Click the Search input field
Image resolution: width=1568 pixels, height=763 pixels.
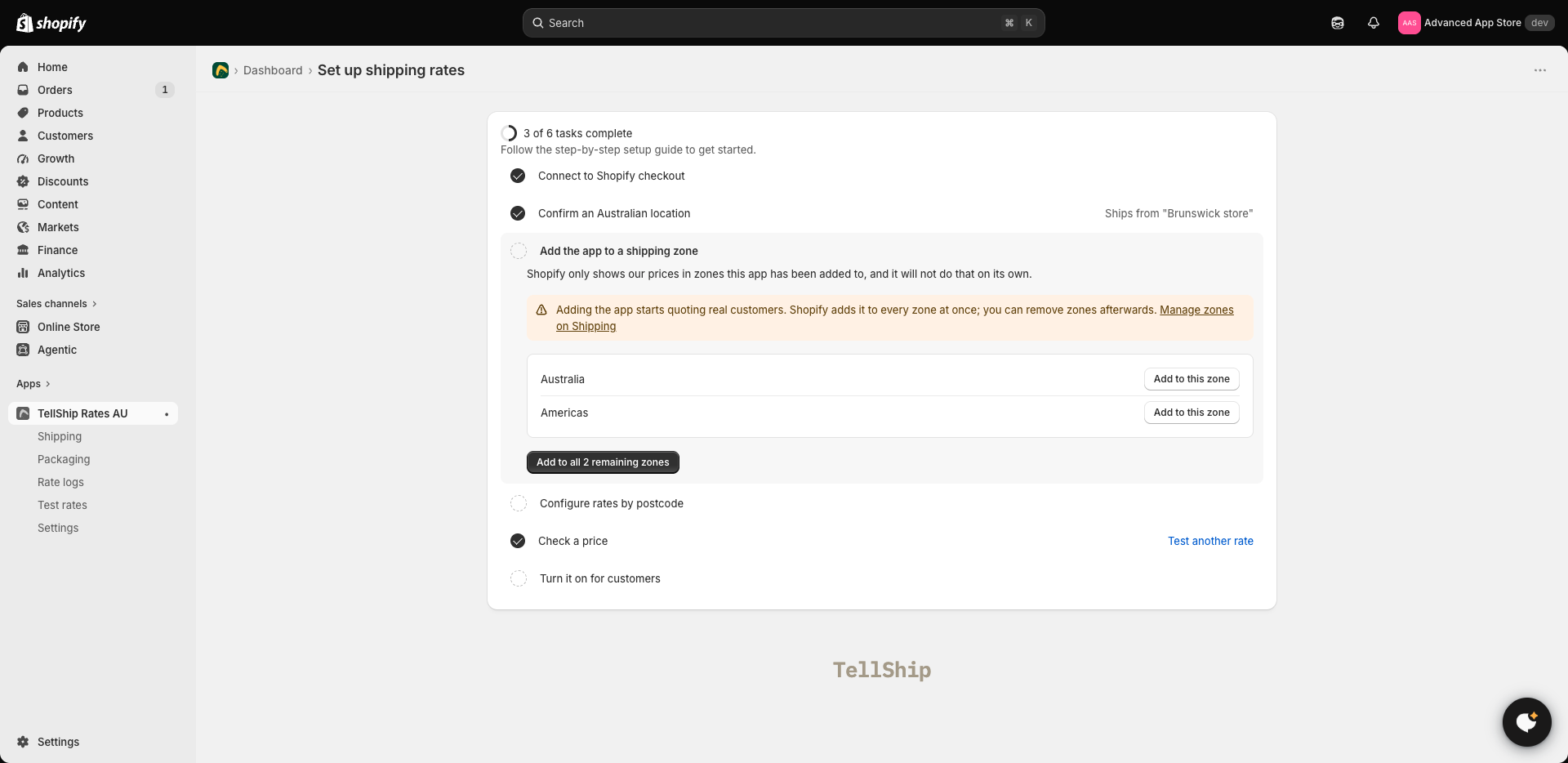pyautogui.click(x=784, y=23)
